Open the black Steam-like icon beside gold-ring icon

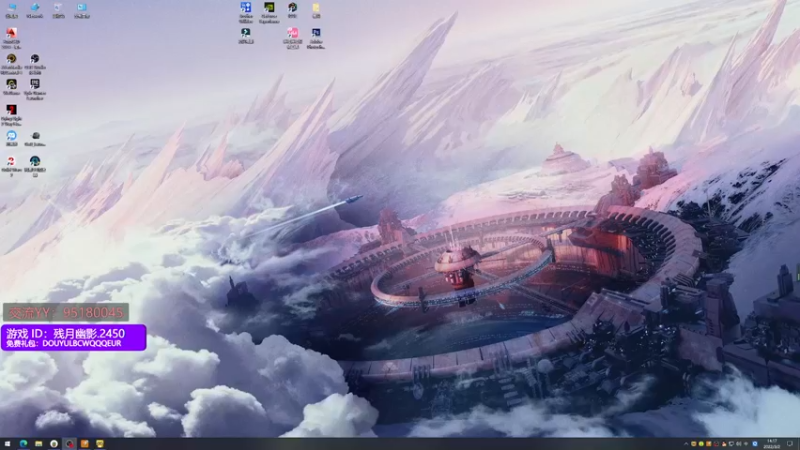(x=35, y=64)
